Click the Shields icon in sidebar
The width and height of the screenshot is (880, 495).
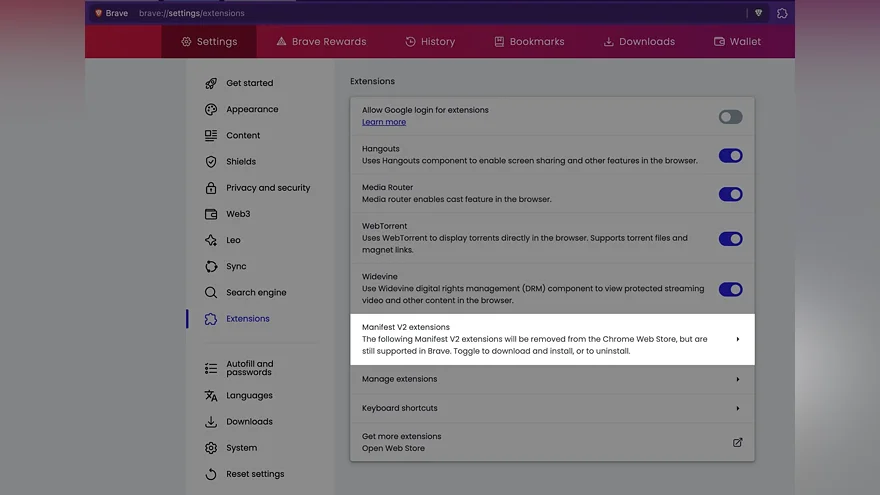(x=211, y=162)
